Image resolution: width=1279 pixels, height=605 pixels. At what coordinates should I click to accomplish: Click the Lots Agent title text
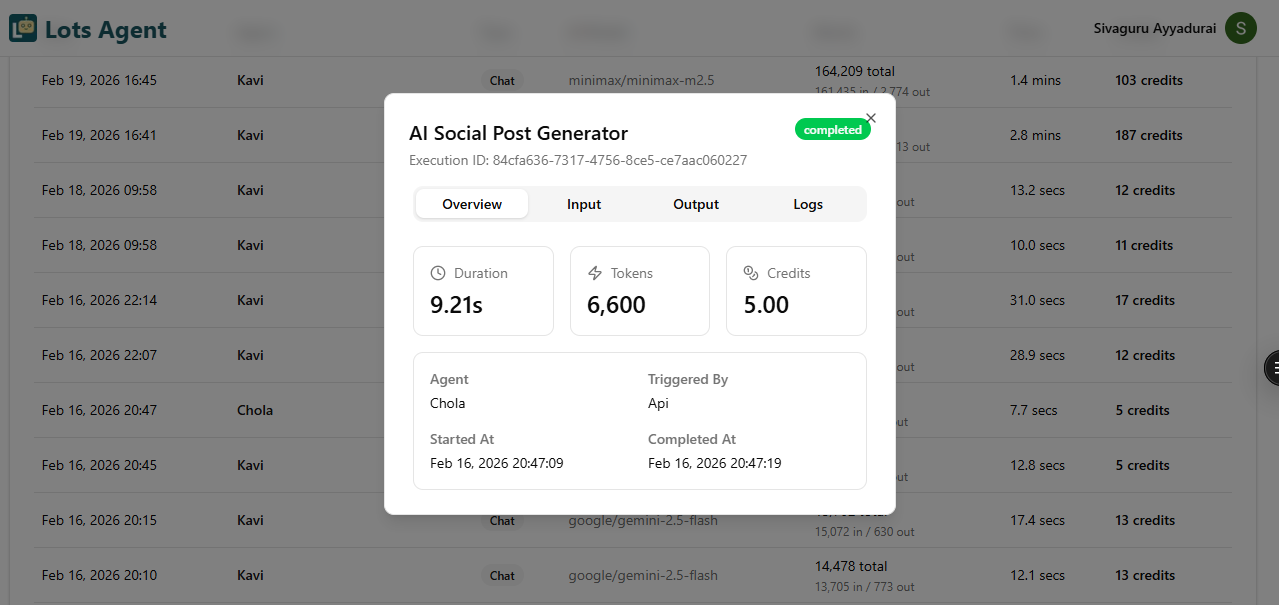click(x=106, y=30)
